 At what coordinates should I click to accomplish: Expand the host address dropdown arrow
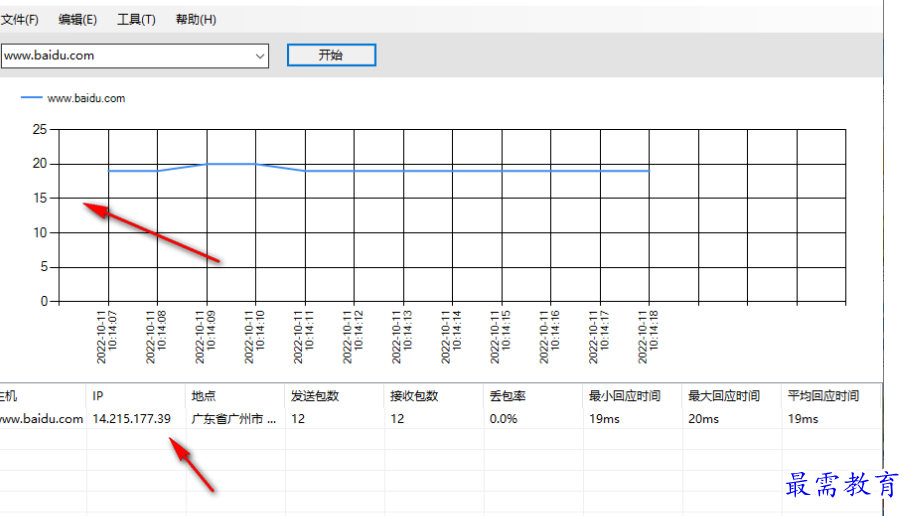click(260, 56)
